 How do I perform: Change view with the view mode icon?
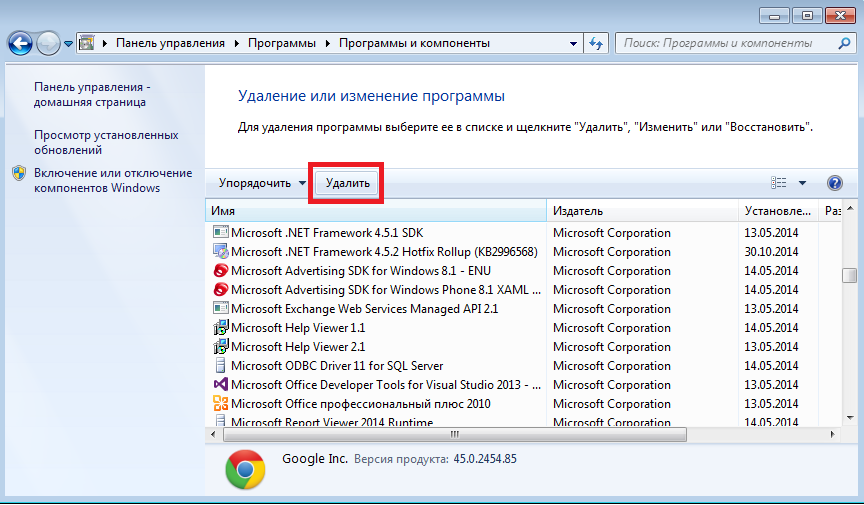779,182
